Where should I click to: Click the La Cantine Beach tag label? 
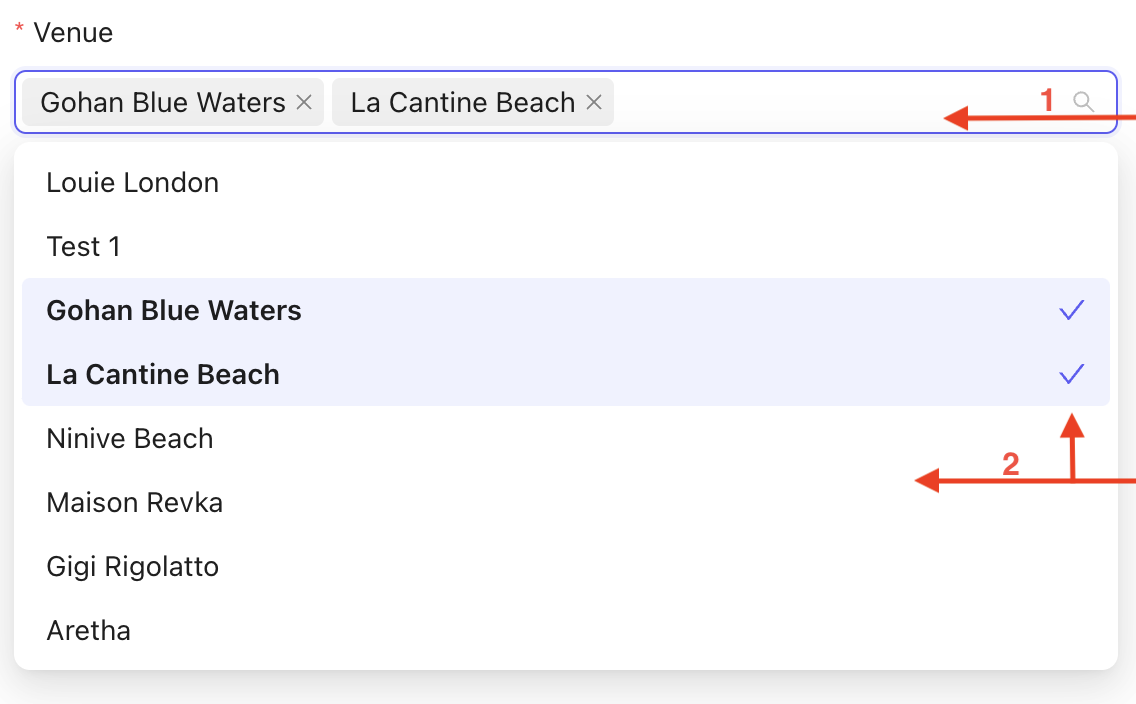click(x=463, y=102)
